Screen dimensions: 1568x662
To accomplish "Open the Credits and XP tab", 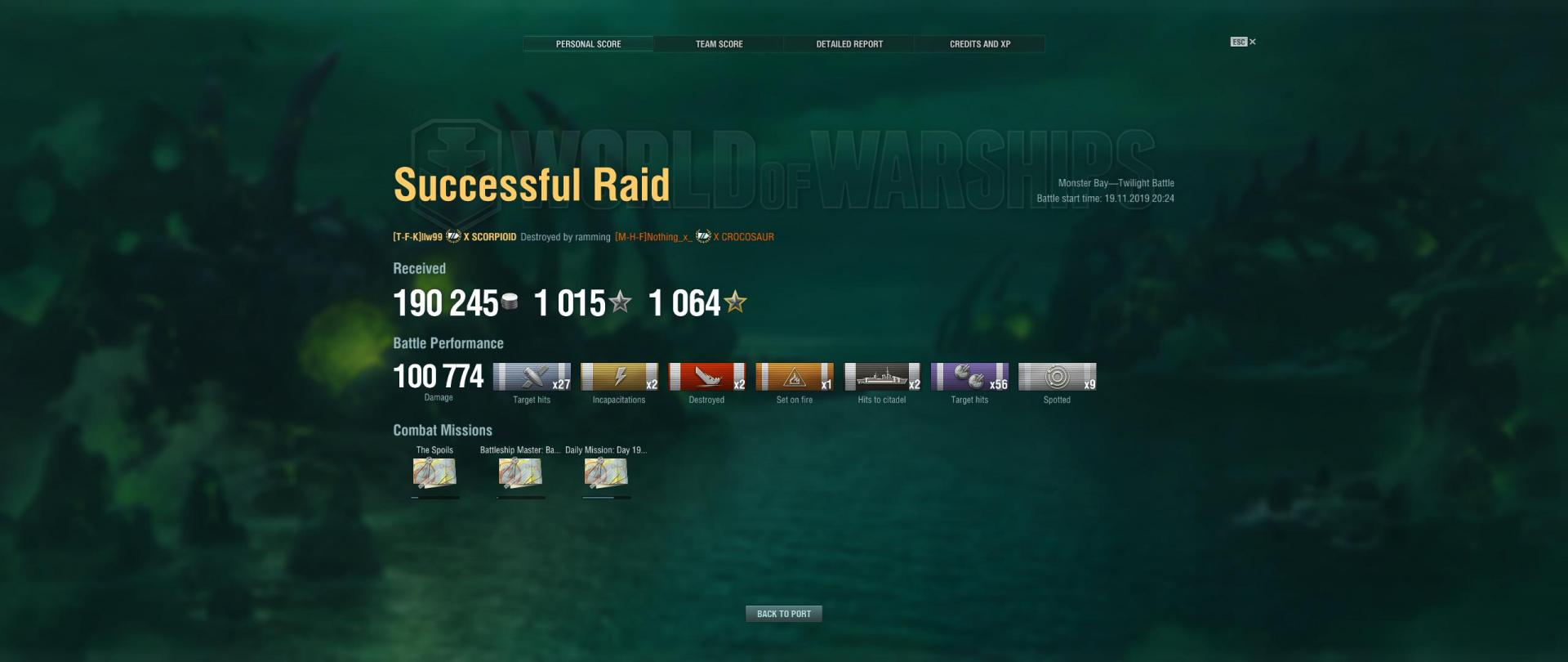I will pos(980,44).
